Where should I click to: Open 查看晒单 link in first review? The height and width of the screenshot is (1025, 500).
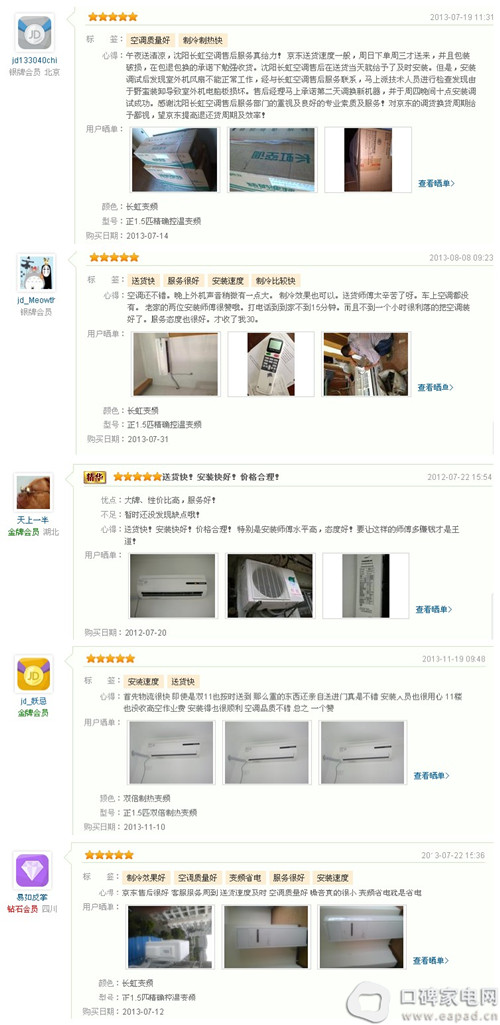(x=436, y=184)
